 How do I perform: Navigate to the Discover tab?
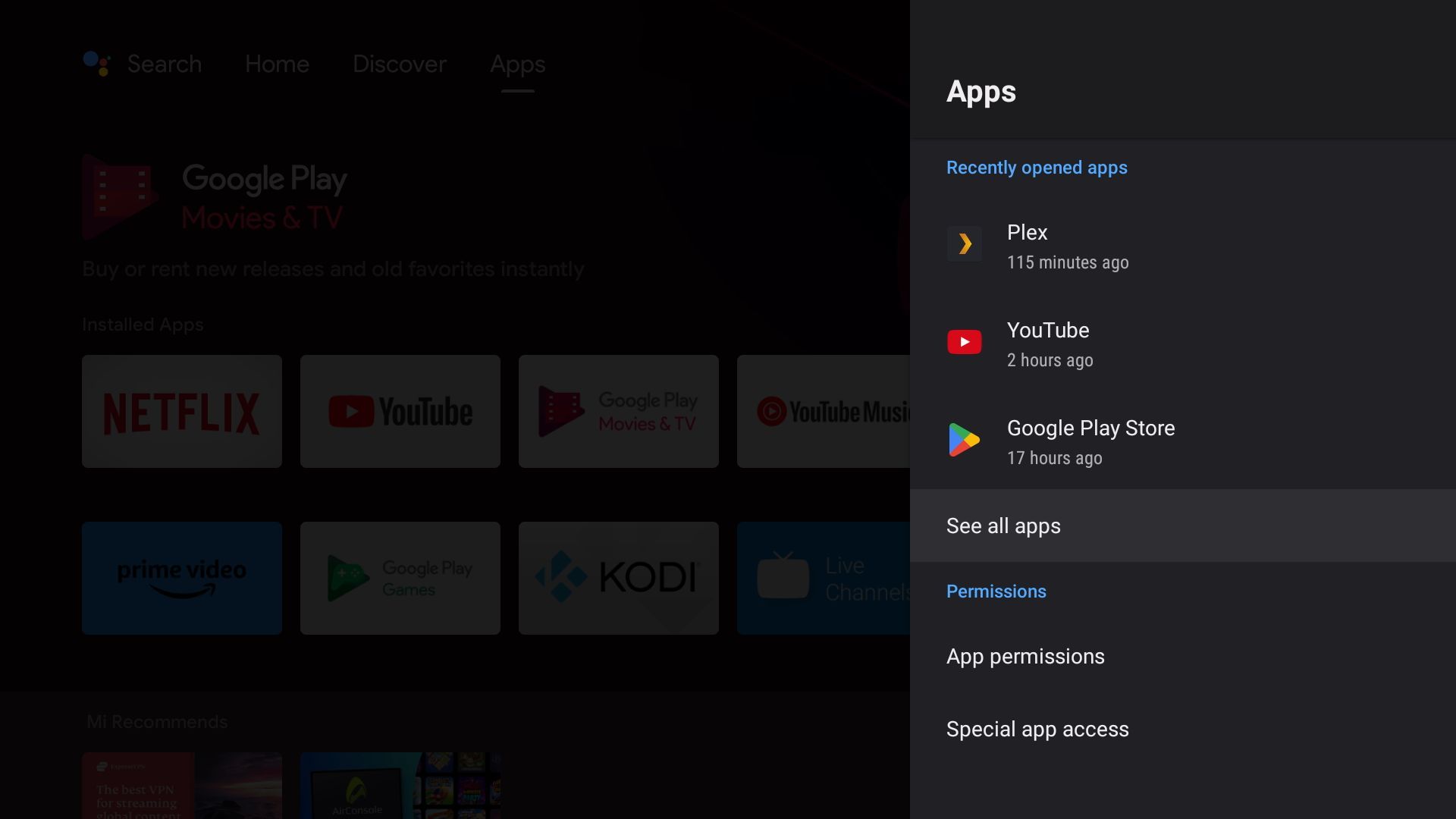(399, 64)
